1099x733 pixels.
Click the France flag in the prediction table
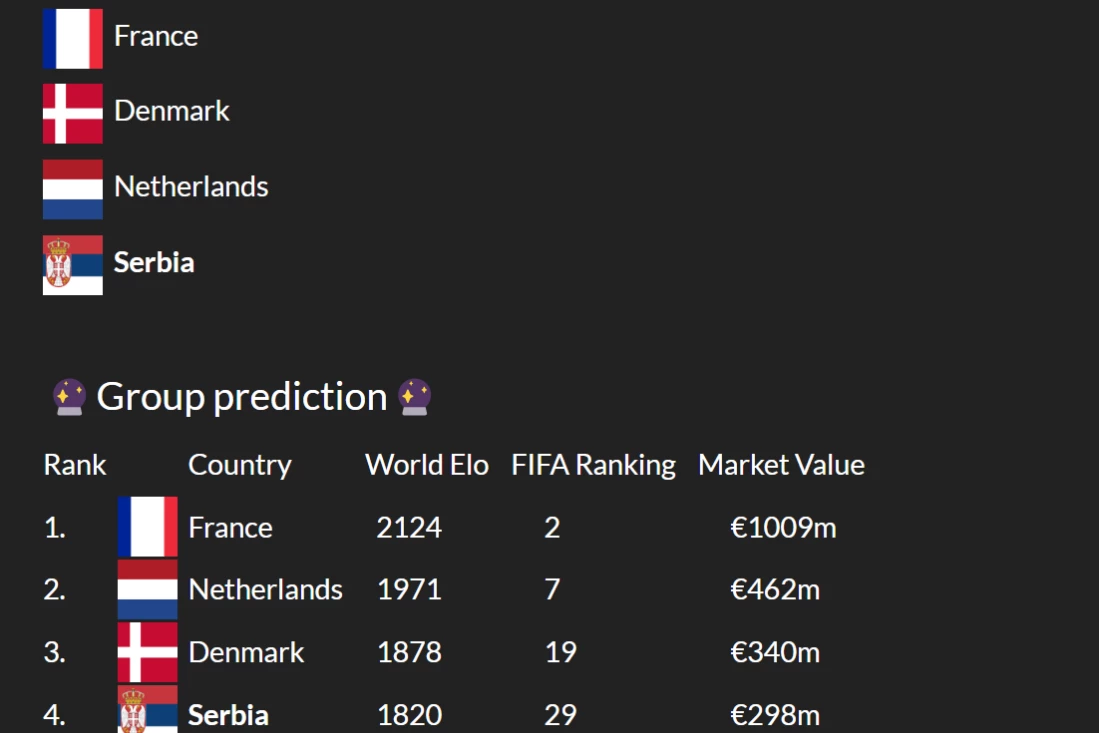147,527
